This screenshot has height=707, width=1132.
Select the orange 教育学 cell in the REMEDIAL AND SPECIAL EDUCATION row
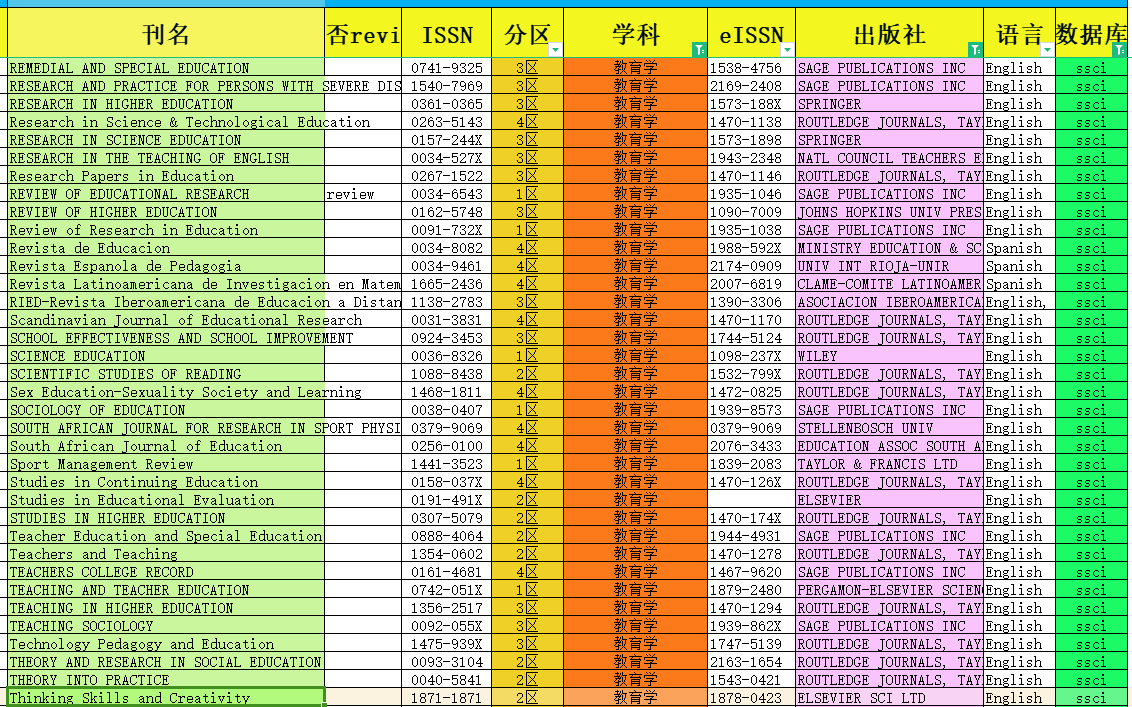(635, 68)
